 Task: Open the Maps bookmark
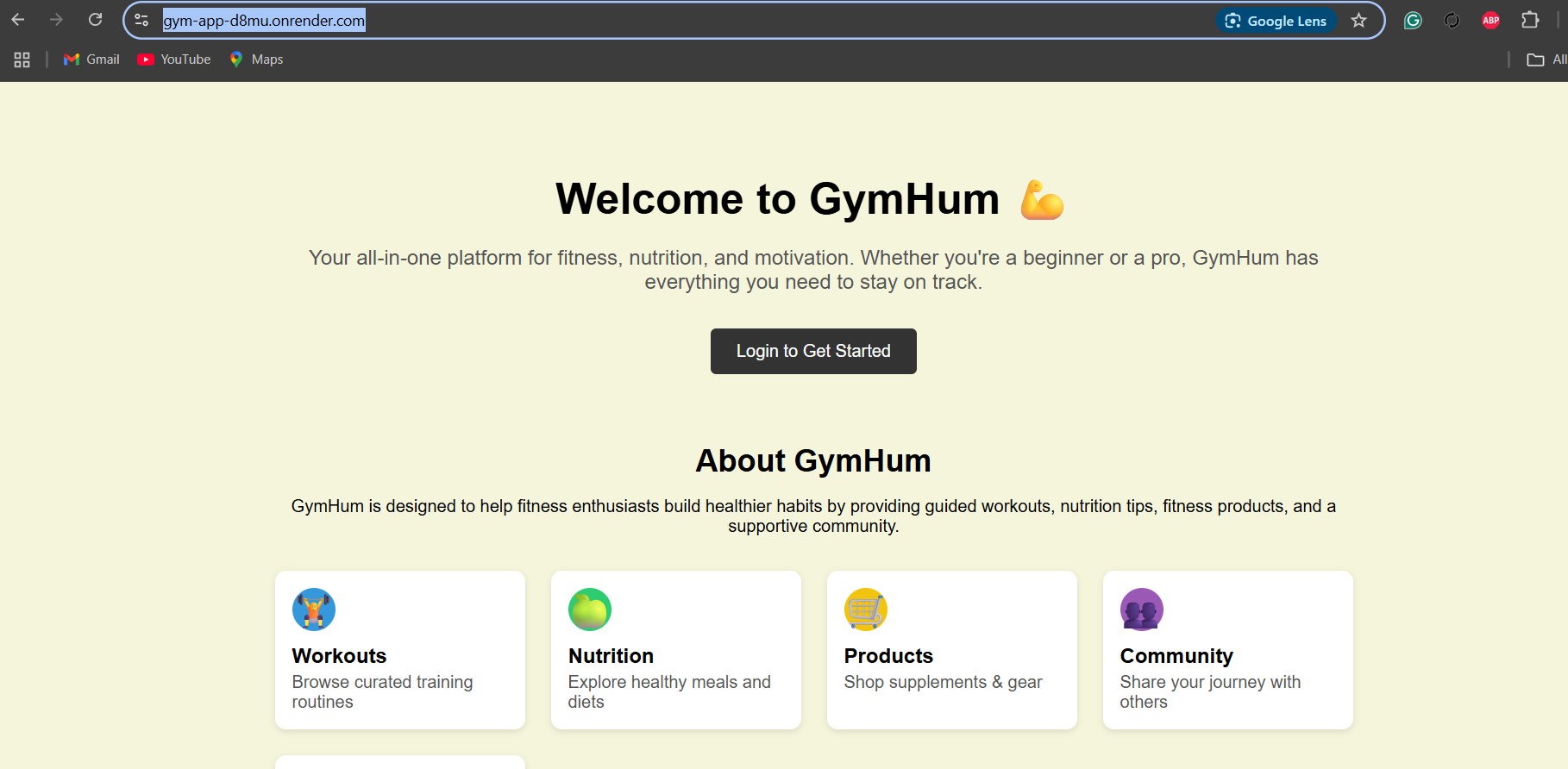pos(256,59)
